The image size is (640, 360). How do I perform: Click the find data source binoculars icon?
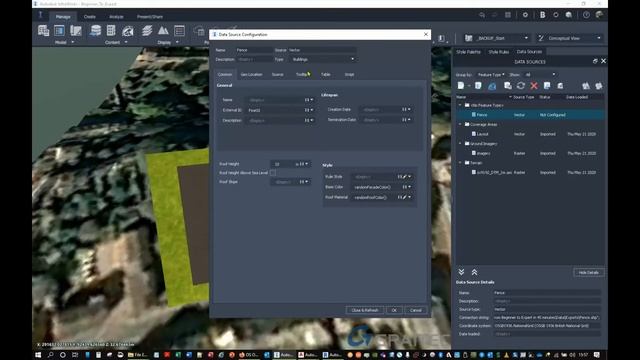[x=586, y=86]
